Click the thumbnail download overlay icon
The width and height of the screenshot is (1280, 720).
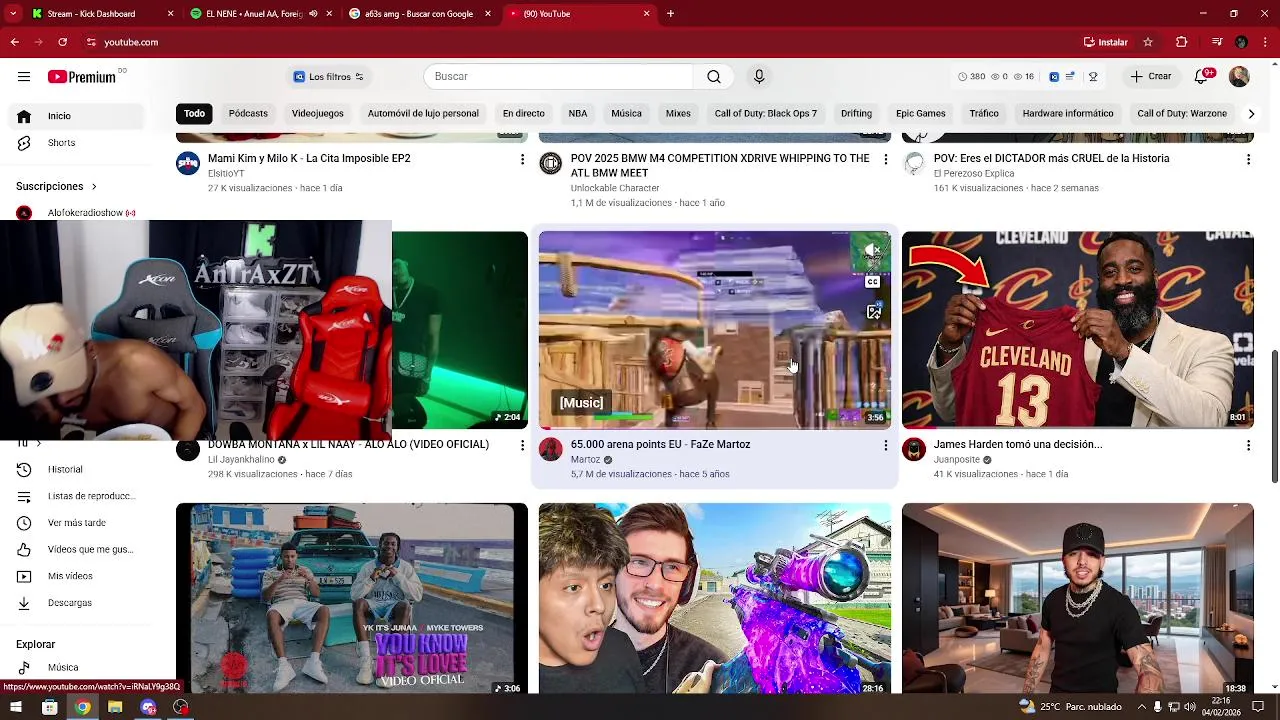coord(873,312)
